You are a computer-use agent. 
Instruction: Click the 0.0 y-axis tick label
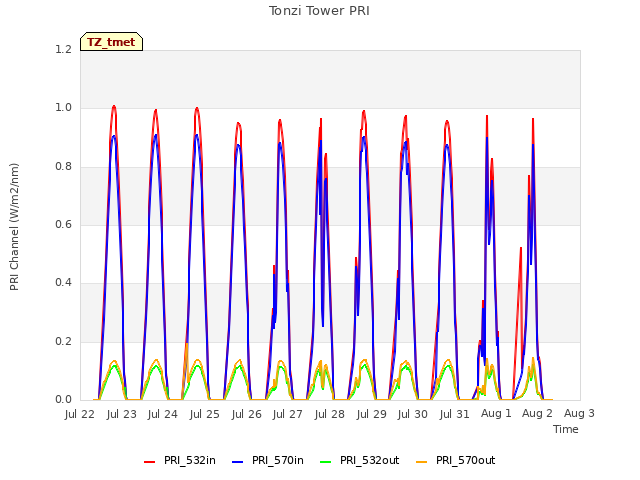coord(64,400)
